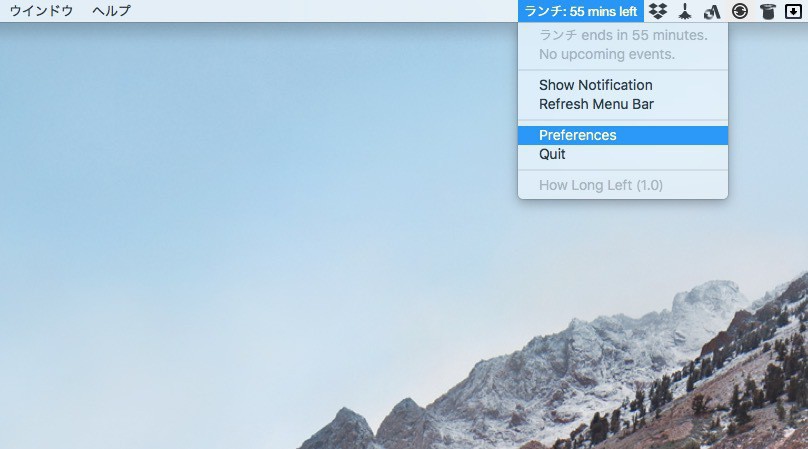The image size is (808, 449).
Task: Open the top hat menu bar icon
Action: pyautogui.click(x=768, y=11)
